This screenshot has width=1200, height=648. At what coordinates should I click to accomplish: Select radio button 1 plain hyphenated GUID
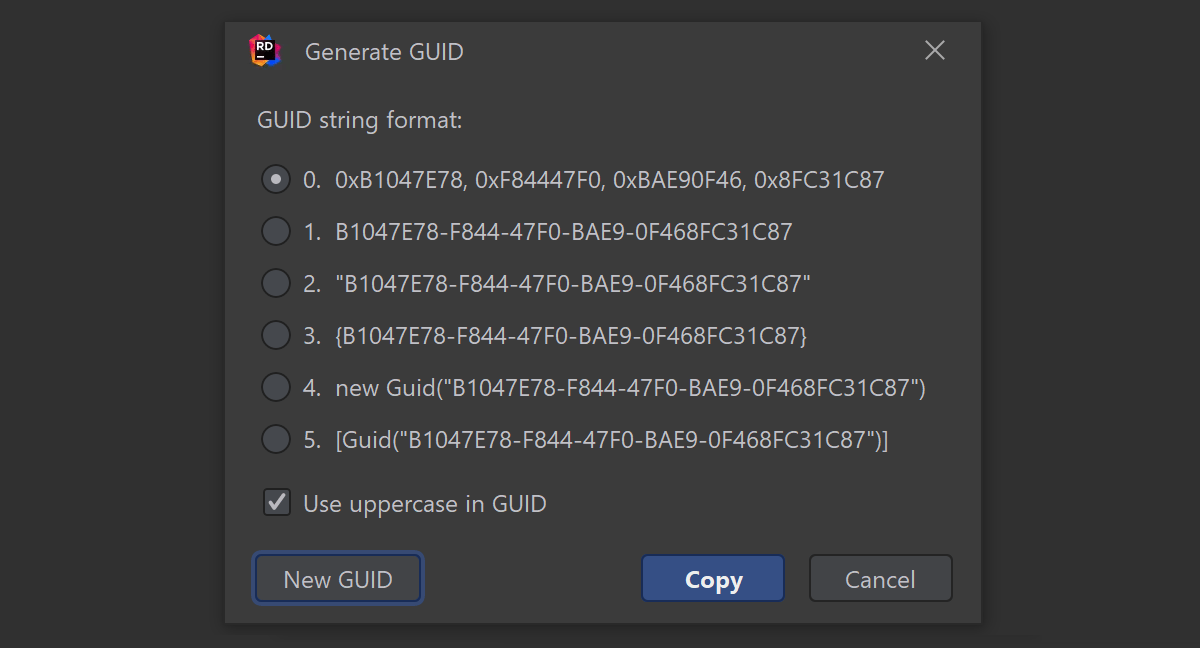(x=276, y=232)
